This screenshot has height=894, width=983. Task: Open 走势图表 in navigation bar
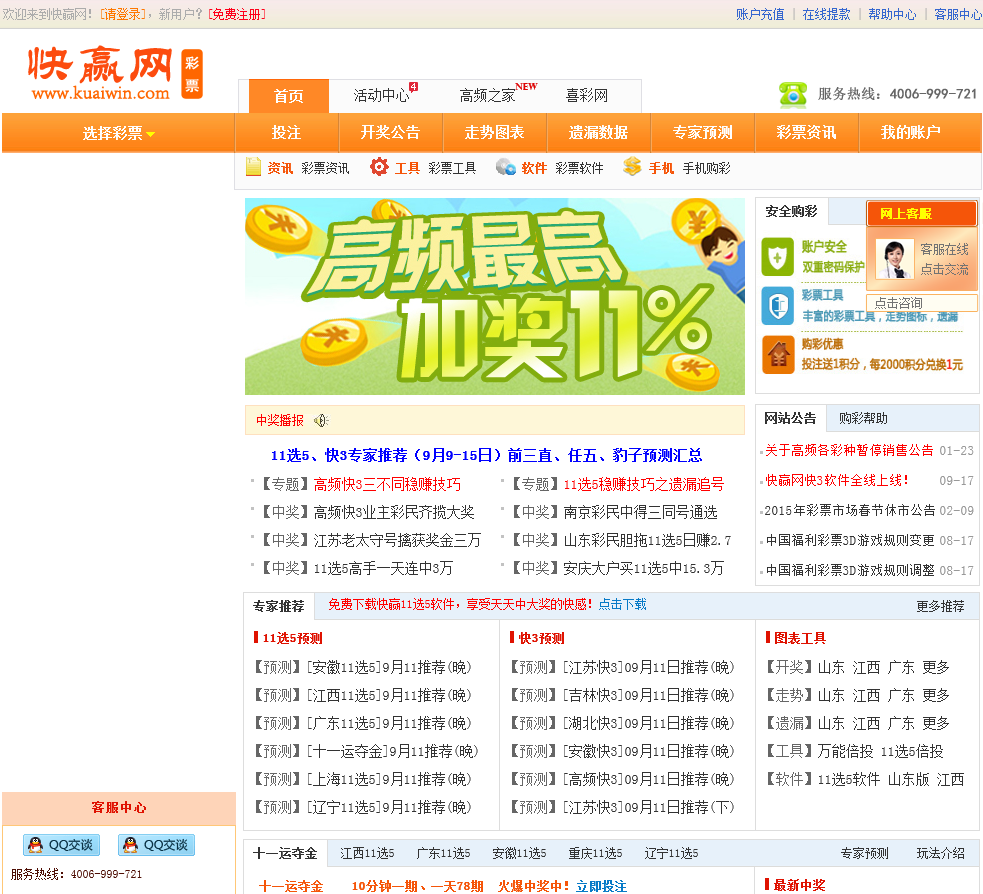(495, 132)
